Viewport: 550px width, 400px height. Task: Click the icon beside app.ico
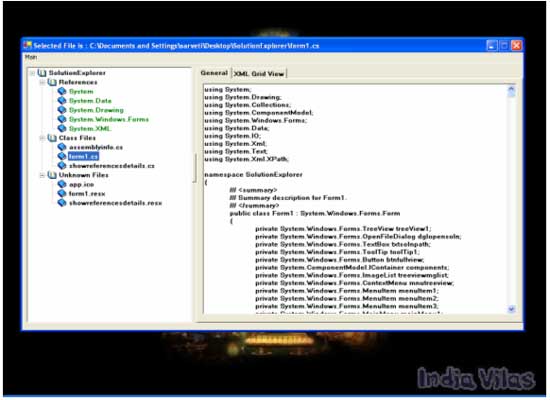point(62,184)
